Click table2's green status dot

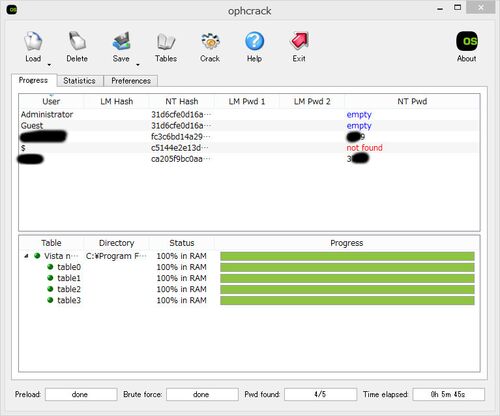pos(50,289)
